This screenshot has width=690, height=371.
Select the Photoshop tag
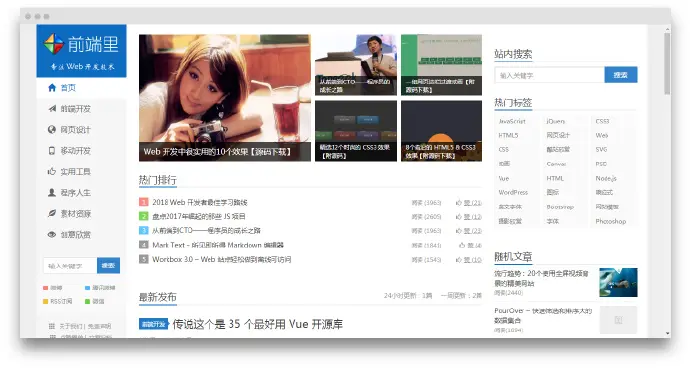click(611, 221)
